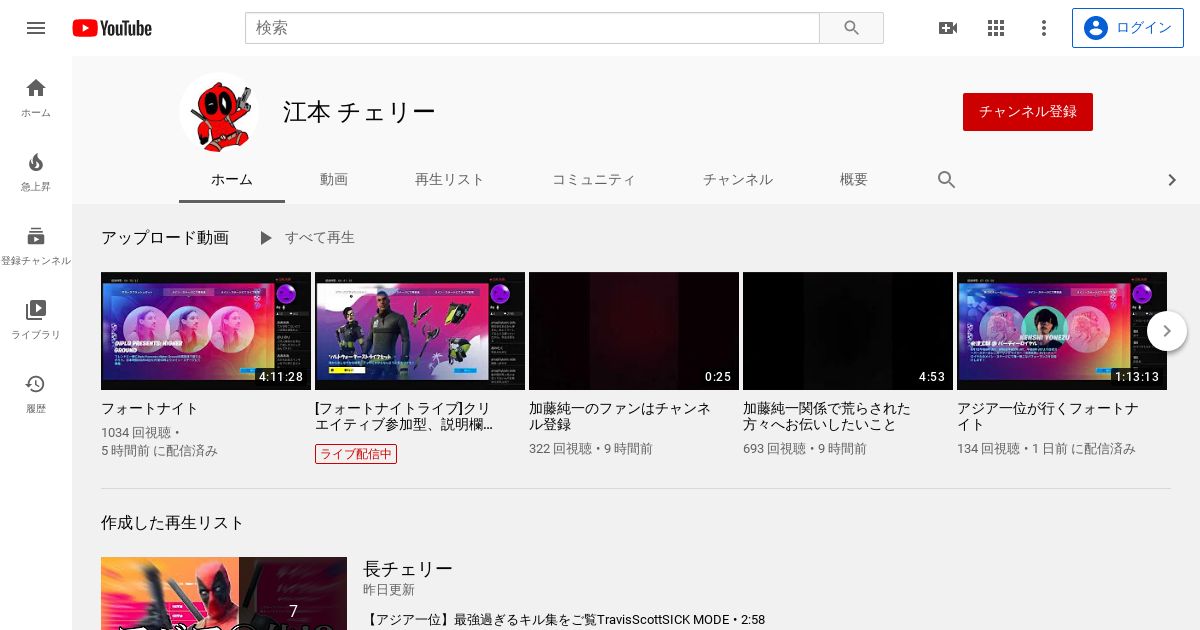Open 履歴 history in sidebar

coord(36,394)
